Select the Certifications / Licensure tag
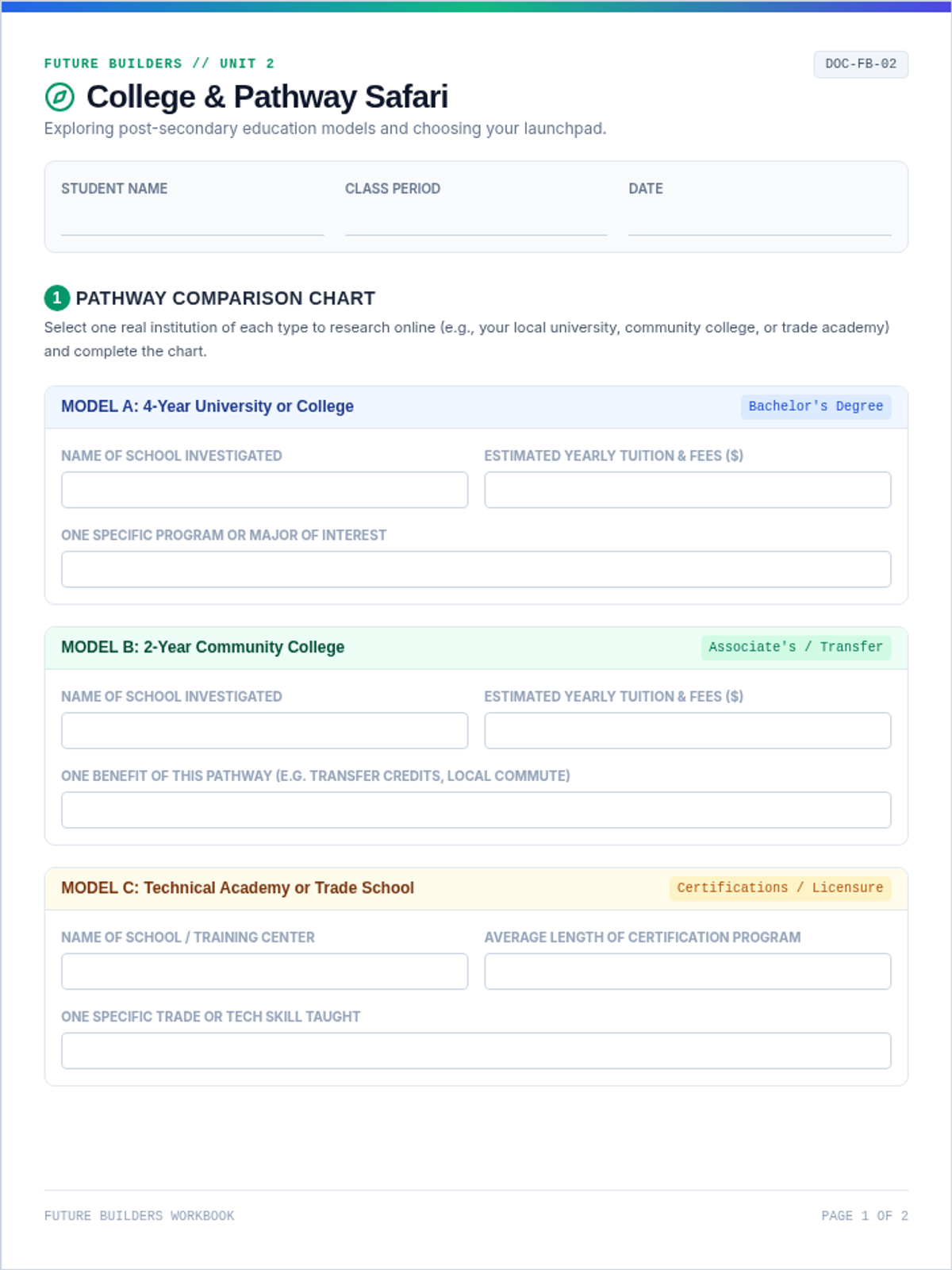The width and height of the screenshot is (952, 1270). [780, 887]
